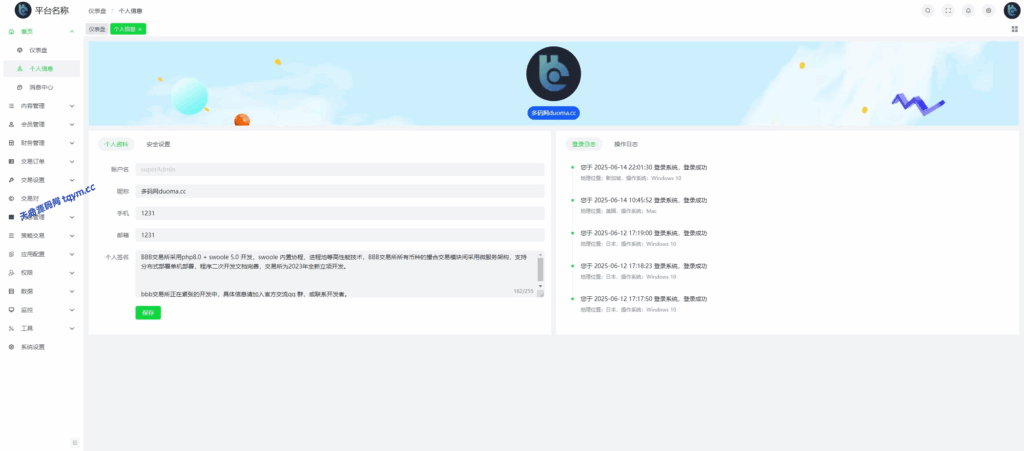Click the 昵称 input field
This screenshot has height=451, width=1024.
click(x=340, y=191)
